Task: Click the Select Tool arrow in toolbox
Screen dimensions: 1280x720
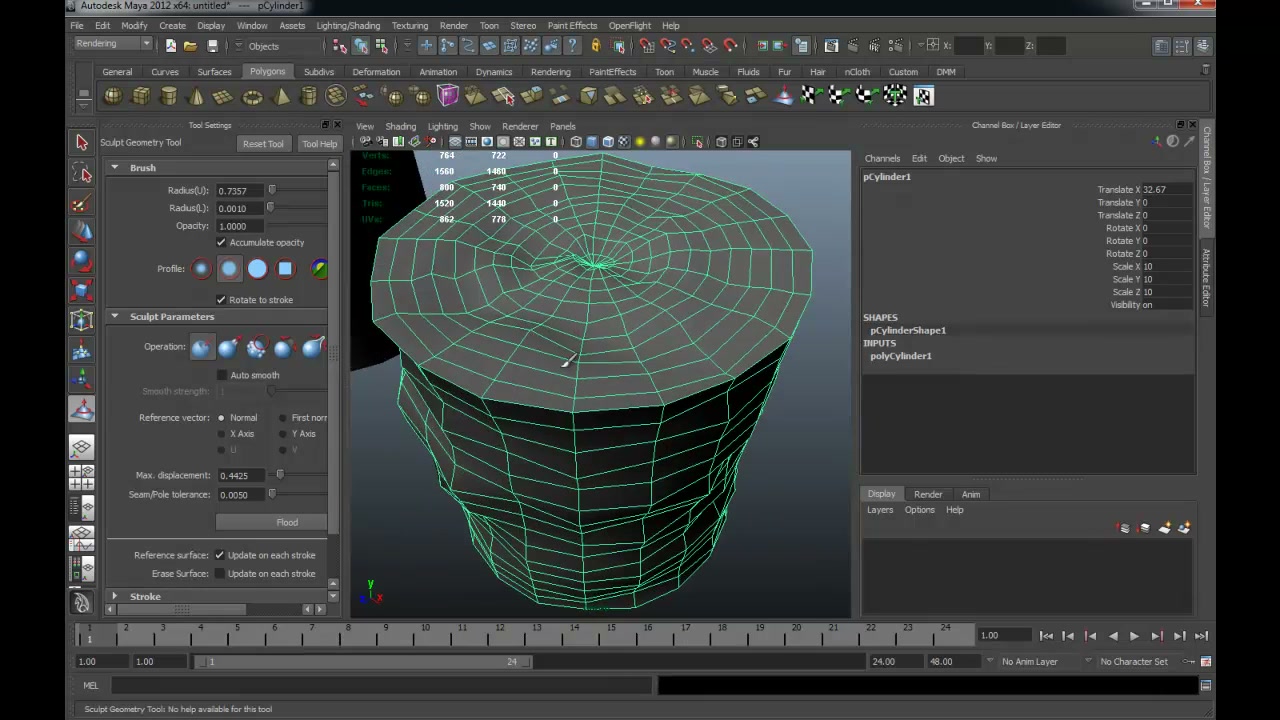Action: [82, 142]
